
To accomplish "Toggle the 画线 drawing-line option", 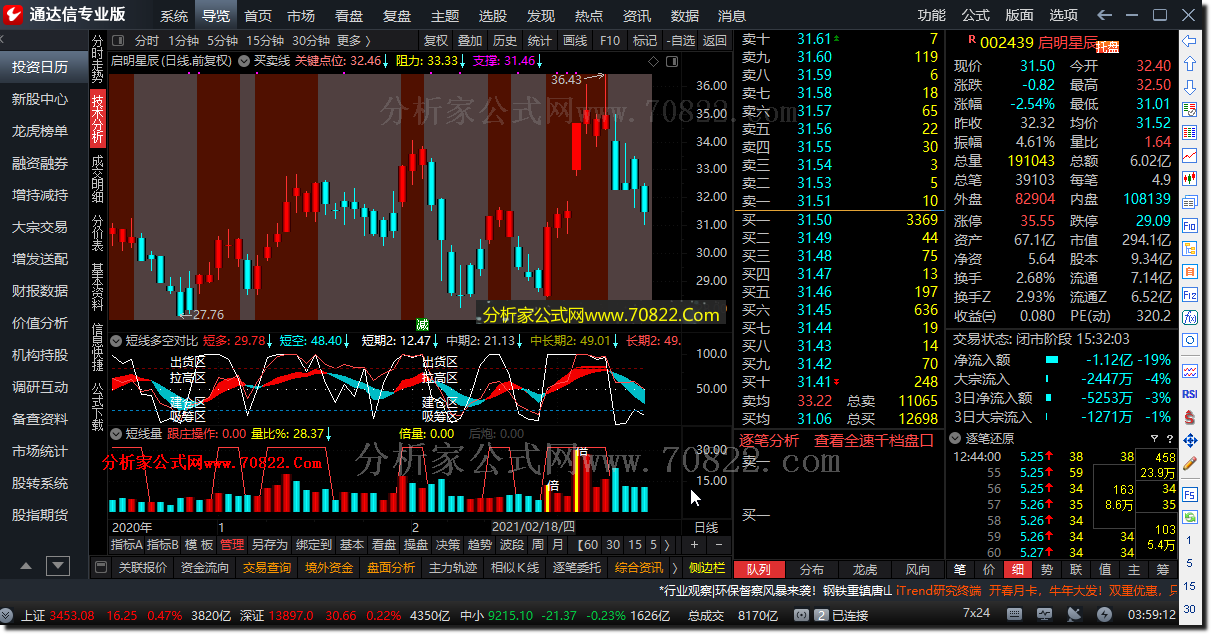I will tap(575, 40).
